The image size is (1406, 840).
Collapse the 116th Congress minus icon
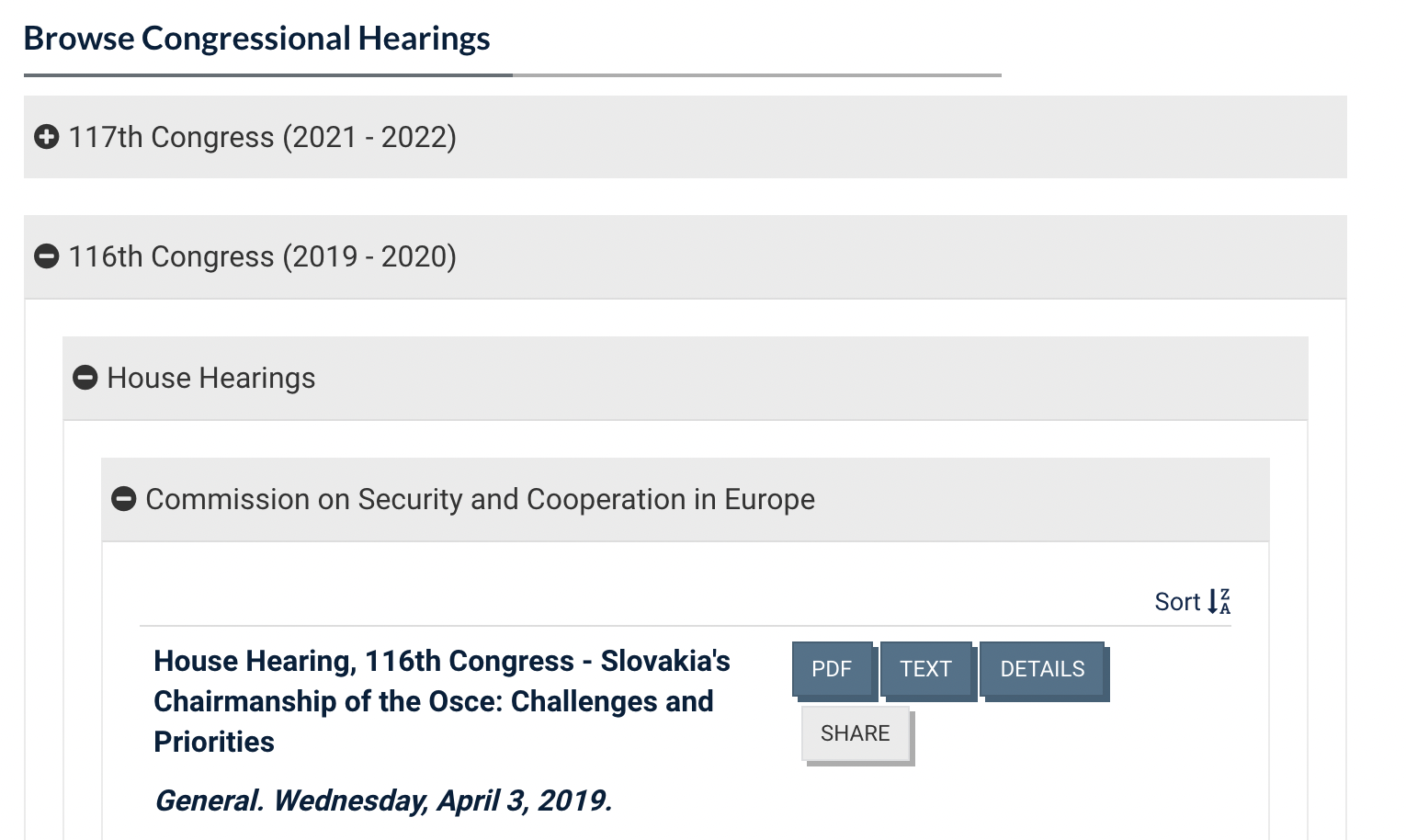tap(46, 256)
